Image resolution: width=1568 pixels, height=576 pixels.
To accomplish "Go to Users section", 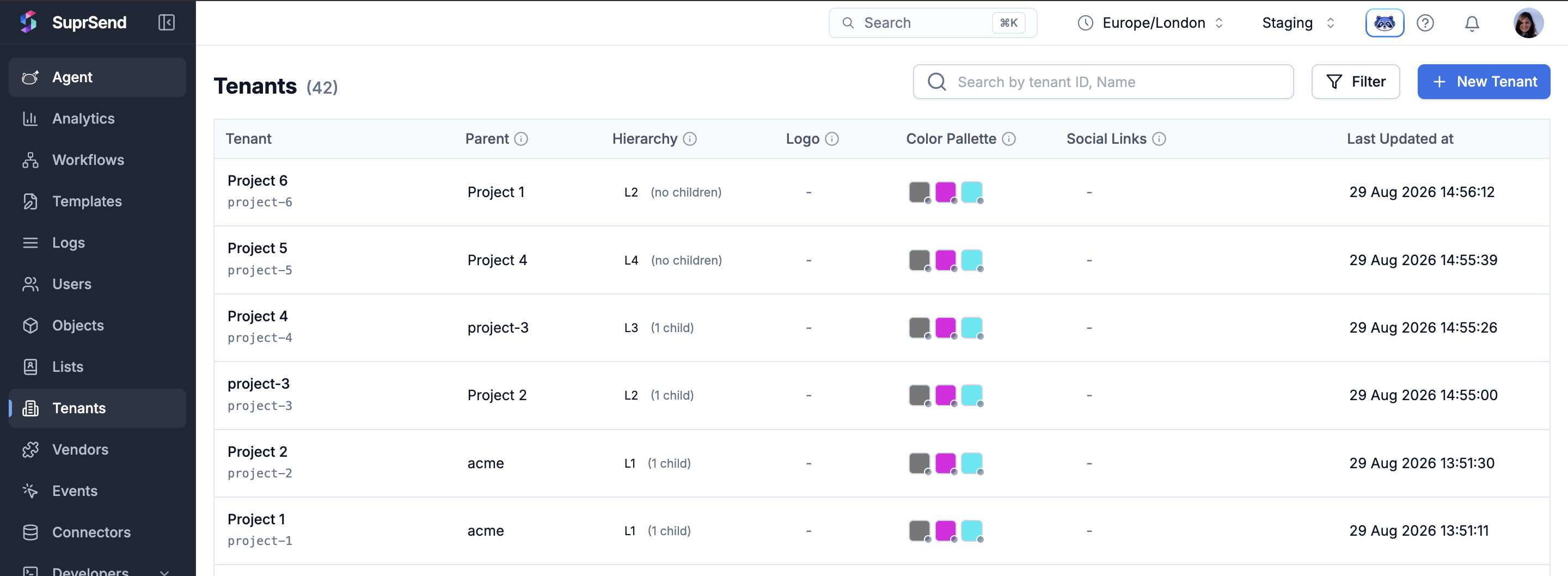I will (x=97, y=284).
